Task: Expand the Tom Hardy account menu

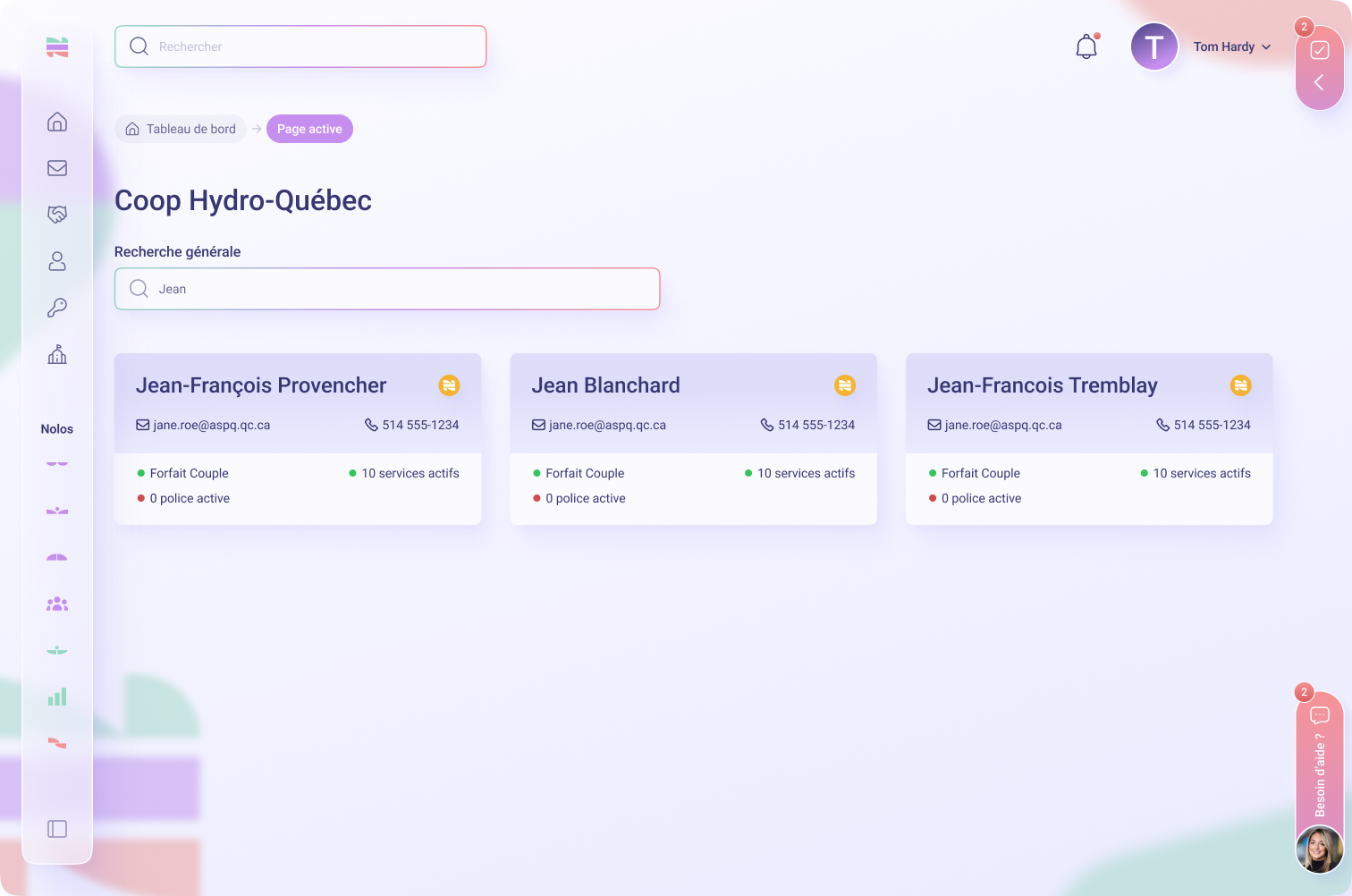Action: click(x=1232, y=46)
